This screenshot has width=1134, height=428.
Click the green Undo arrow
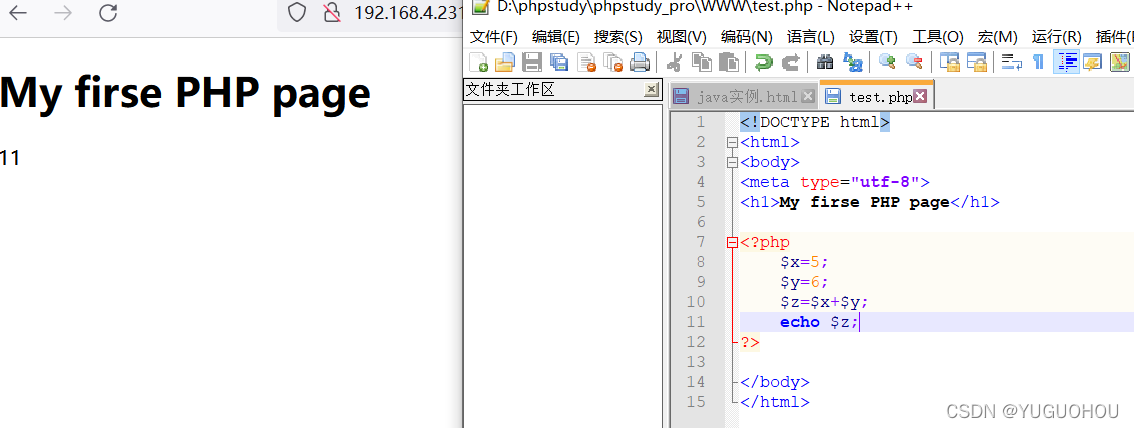pos(763,63)
